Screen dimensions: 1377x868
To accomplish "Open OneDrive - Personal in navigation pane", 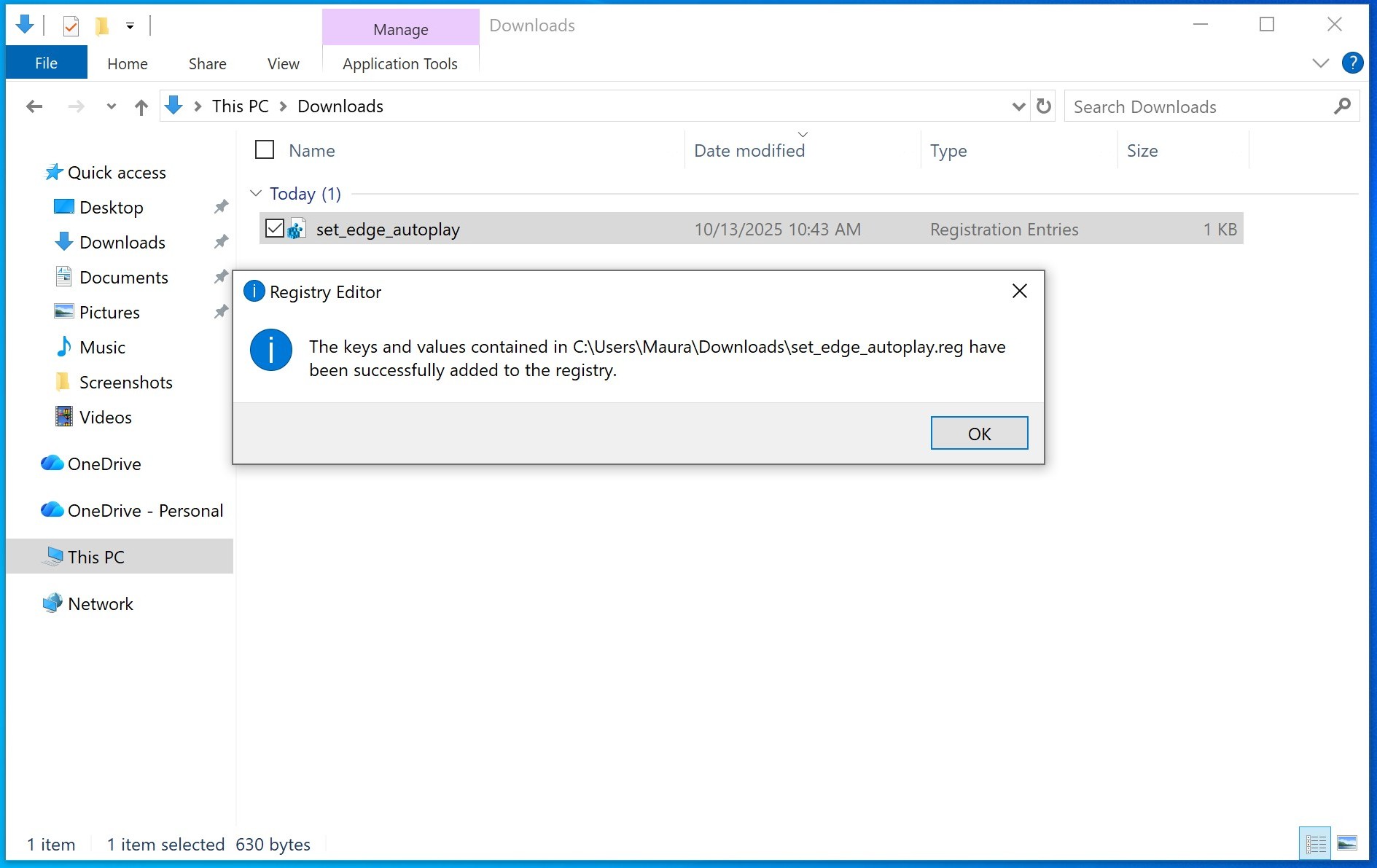I will [146, 511].
